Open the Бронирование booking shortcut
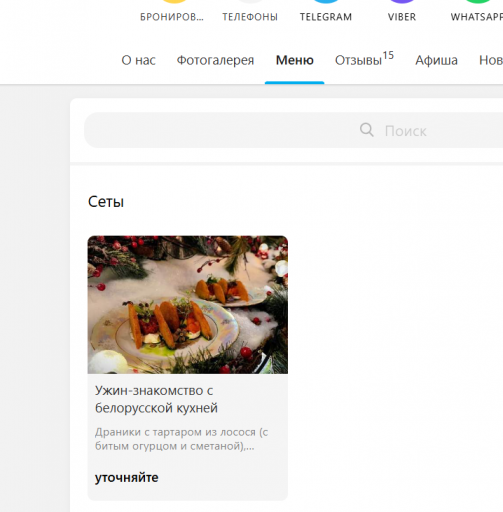Image resolution: width=503 pixels, height=512 pixels. (172, 13)
